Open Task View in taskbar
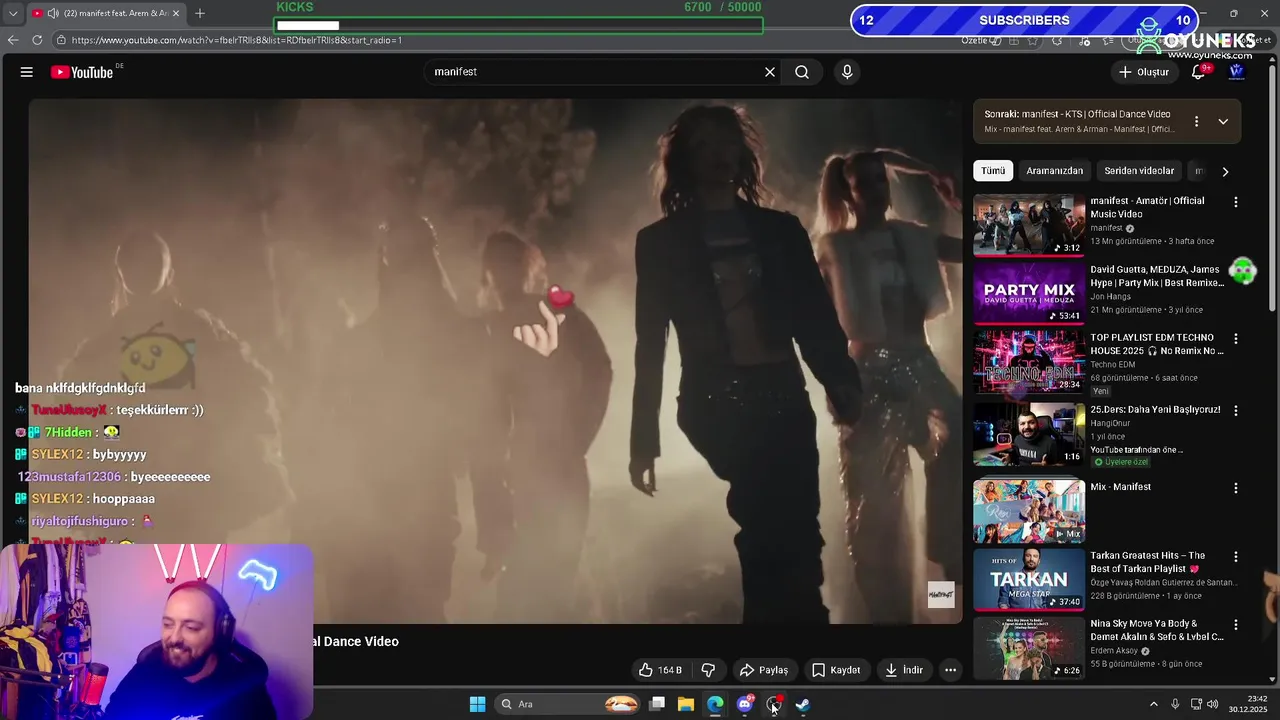 657,704
